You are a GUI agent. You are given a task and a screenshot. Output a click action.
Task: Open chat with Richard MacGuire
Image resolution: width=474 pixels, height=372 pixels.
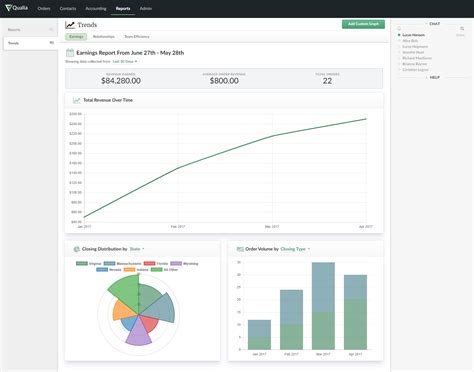coord(417,58)
